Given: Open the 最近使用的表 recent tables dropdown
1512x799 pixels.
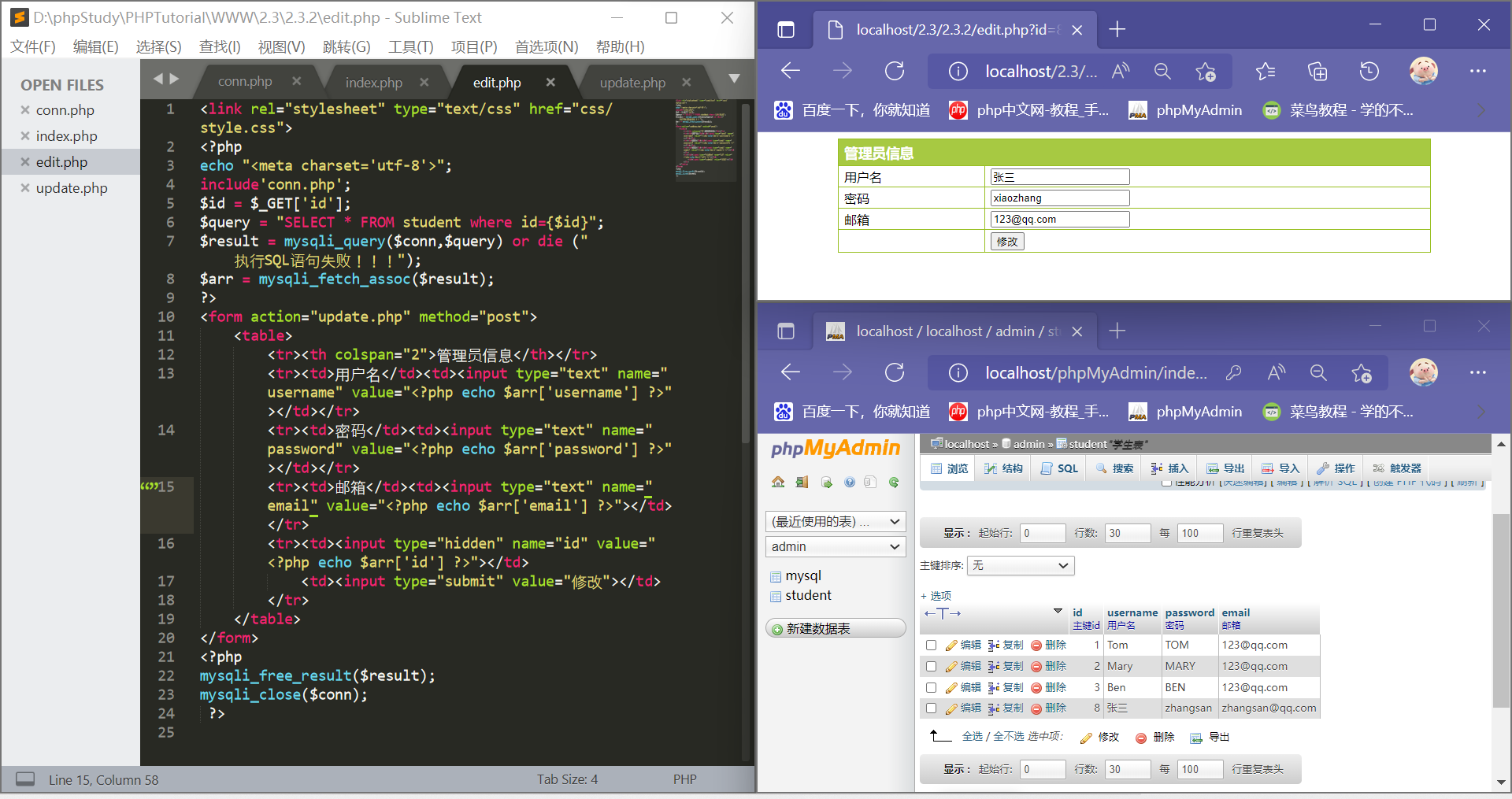Looking at the screenshot, I should [836, 521].
